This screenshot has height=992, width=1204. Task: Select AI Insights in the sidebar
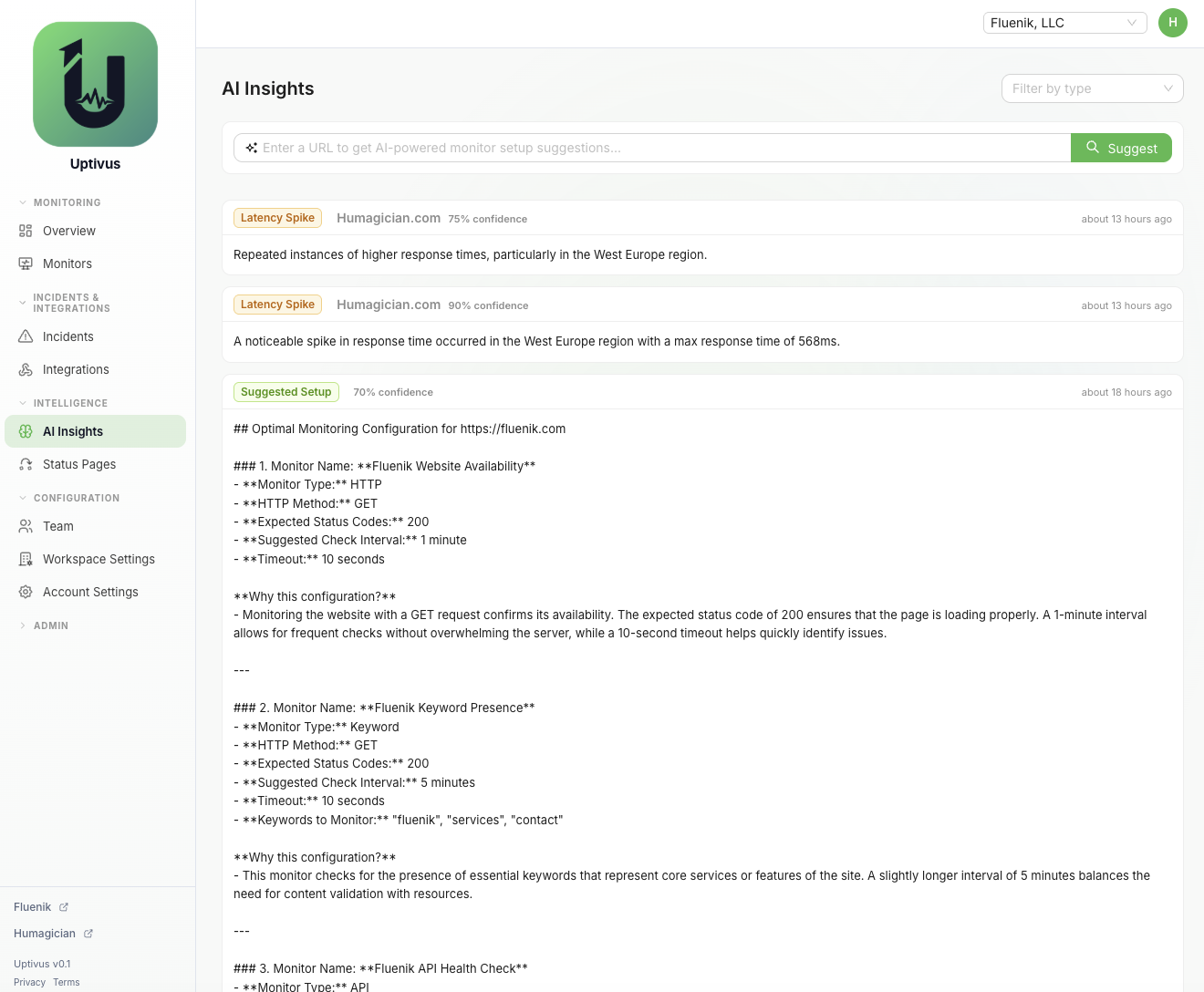(x=73, y=431)
